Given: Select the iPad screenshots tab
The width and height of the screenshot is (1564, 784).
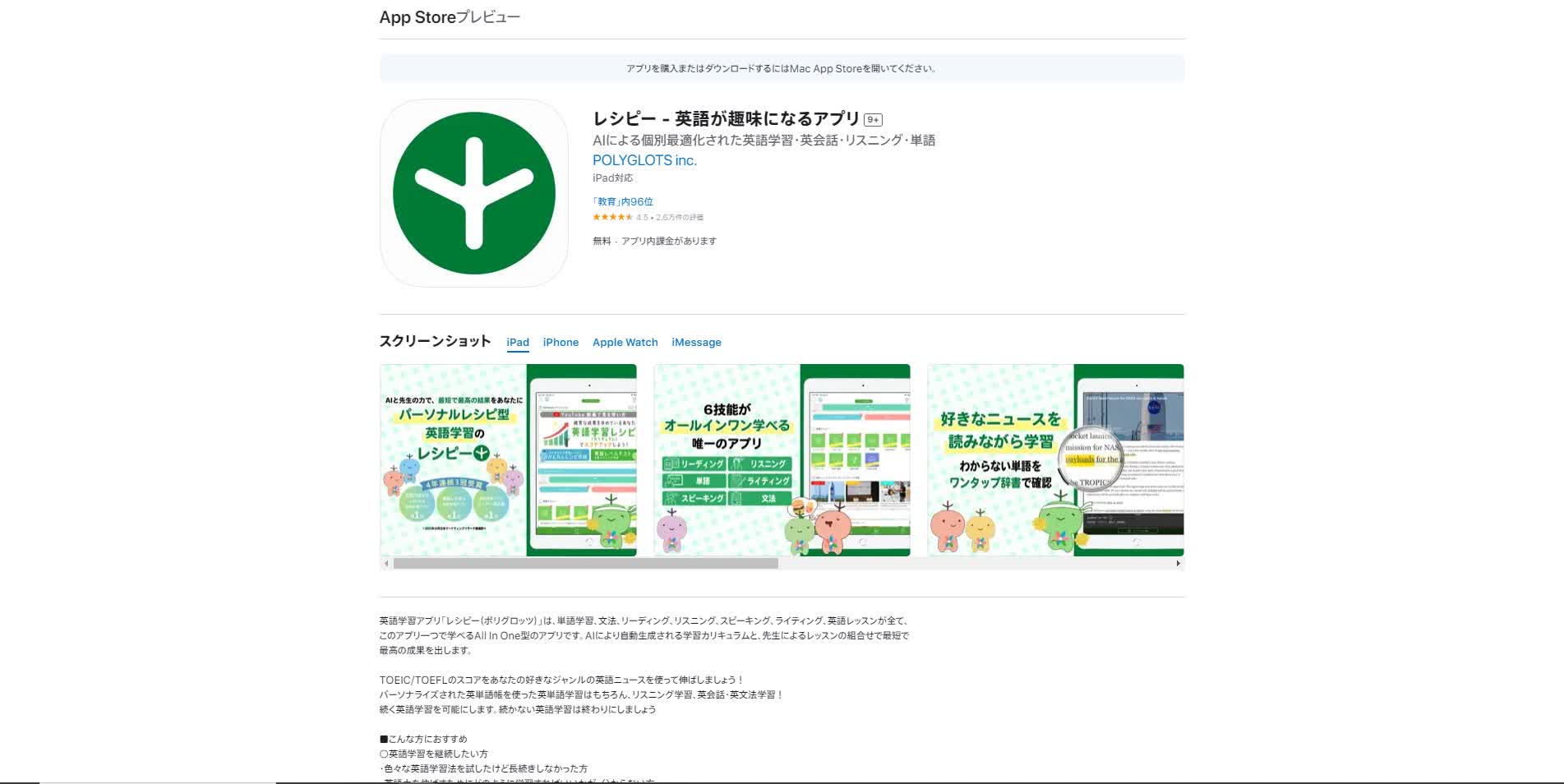Looking at the screenshot, I should tap(518, 343).
